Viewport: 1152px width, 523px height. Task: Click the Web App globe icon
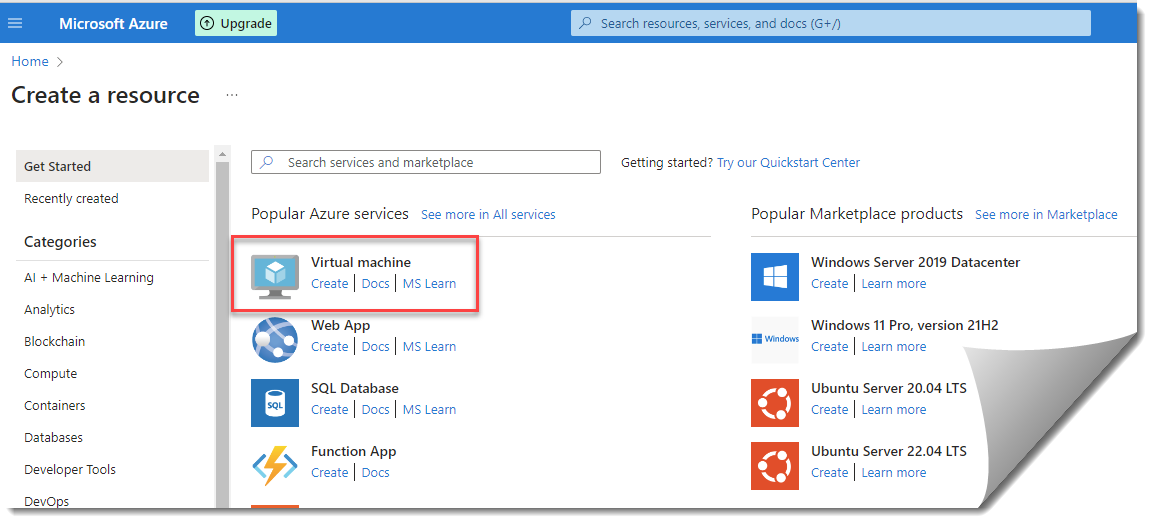click(x=275, y=339)
